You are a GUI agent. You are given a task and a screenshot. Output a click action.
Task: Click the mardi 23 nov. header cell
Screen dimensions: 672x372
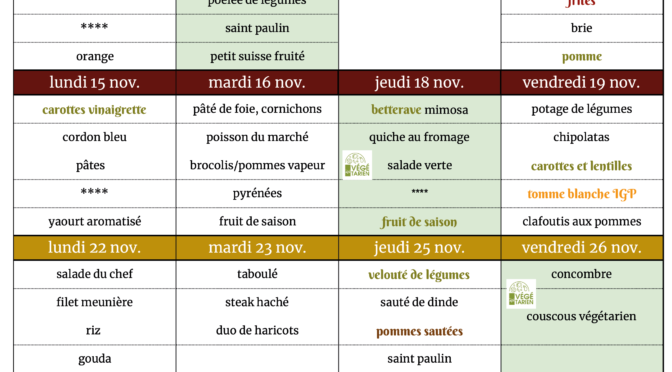[x=257, y=248]
